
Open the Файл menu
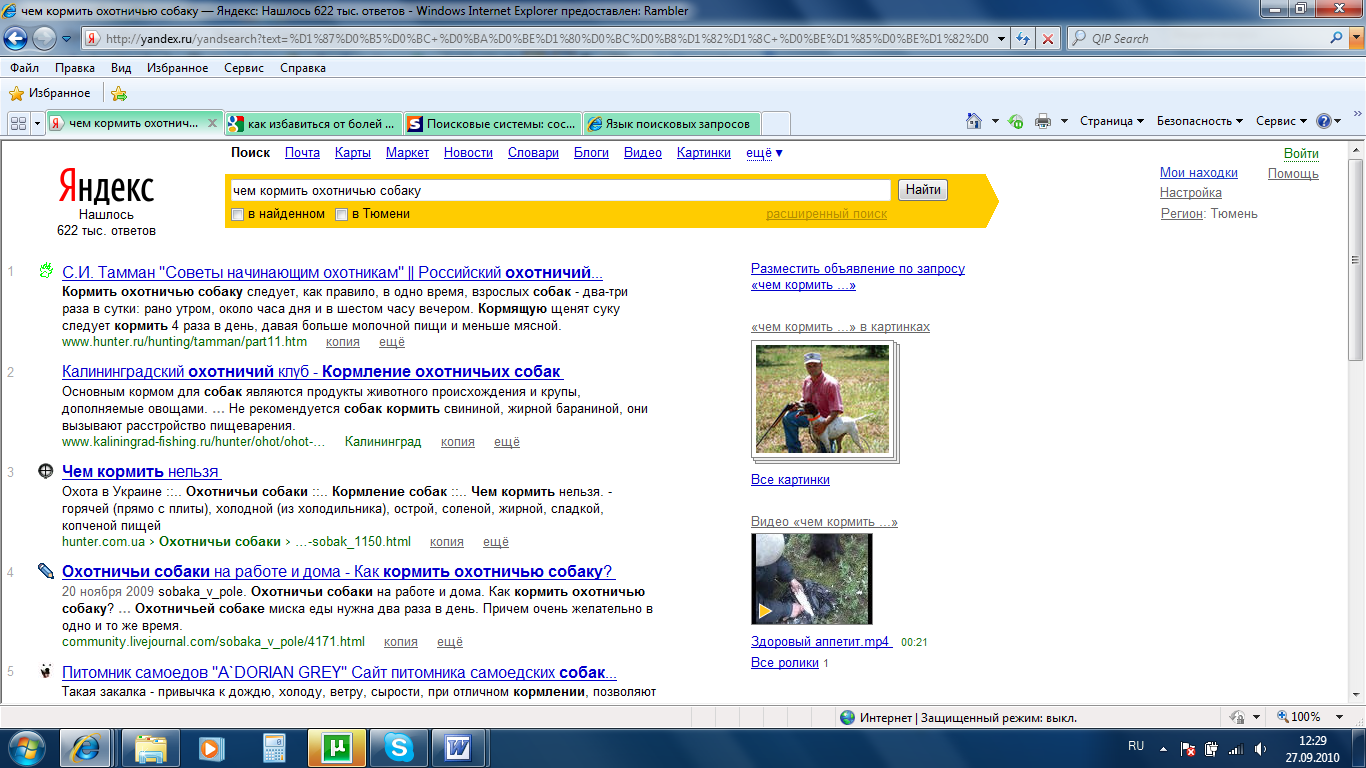click(x=25, y=68)
